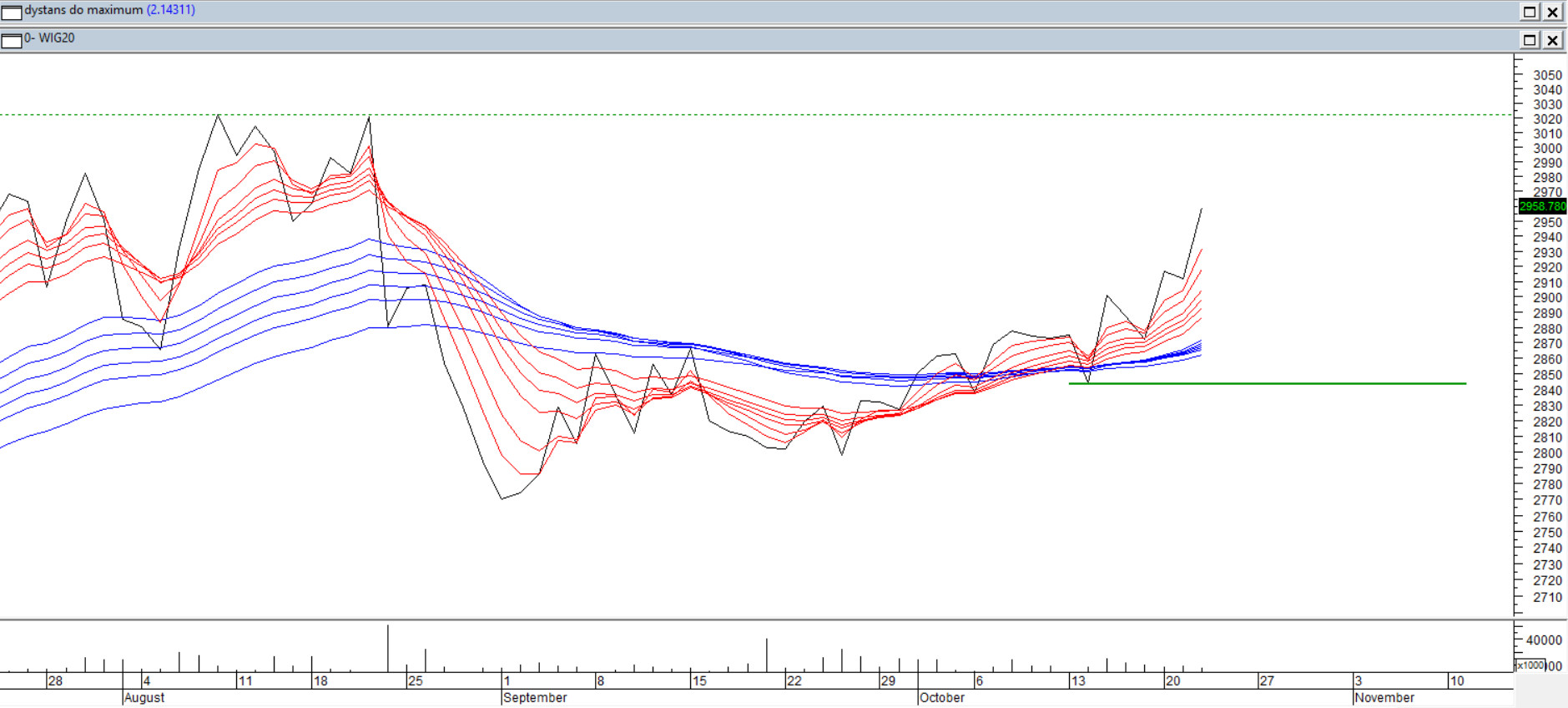Click the dystans do maximum panel menu icon
Image resolution: width=1568 pixels, height=708 pixels.
pyautogui.click(x=12, y=12)
